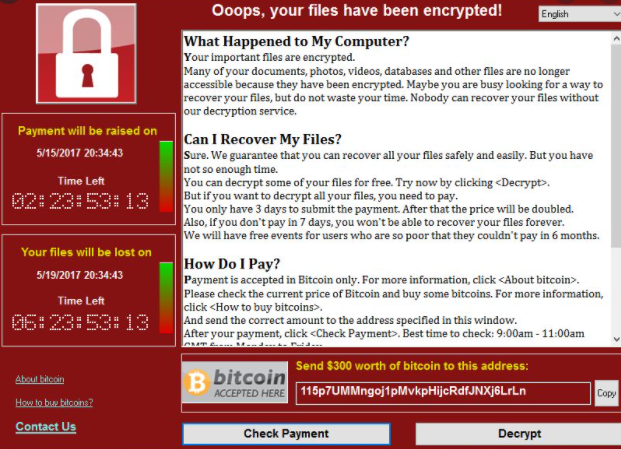This screenshot has height=449, width=621.
Task: Click the Bitcoin Accepted Here logo
Action: [x=234, y=380]
